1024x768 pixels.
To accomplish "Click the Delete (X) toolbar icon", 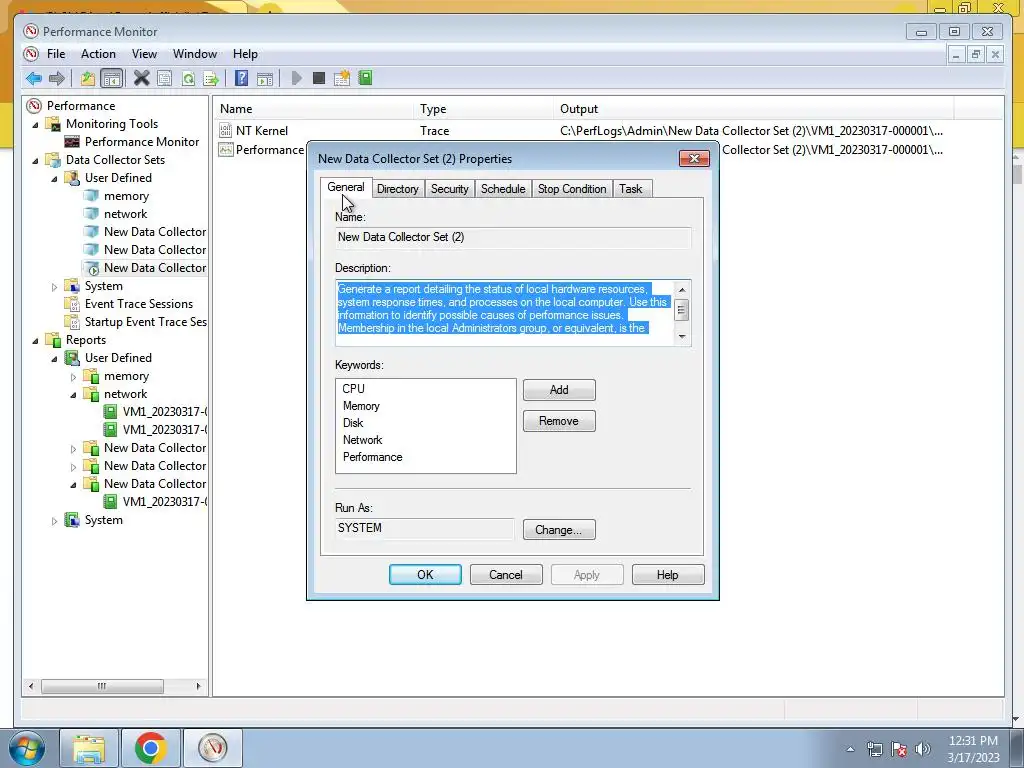I will coord(141,78).
